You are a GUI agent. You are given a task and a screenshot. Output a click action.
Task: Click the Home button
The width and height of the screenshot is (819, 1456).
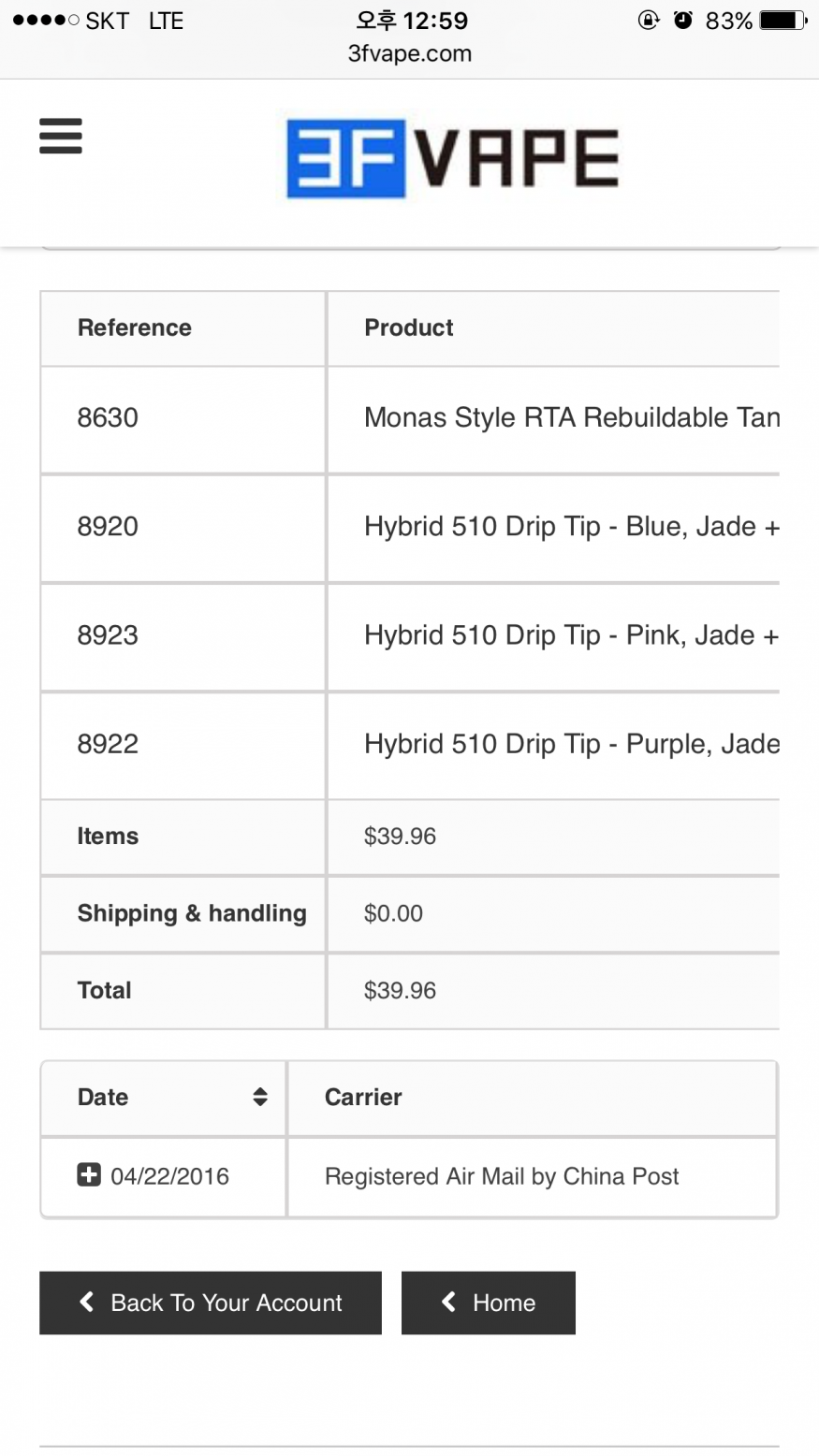[x=488, y=1303]
